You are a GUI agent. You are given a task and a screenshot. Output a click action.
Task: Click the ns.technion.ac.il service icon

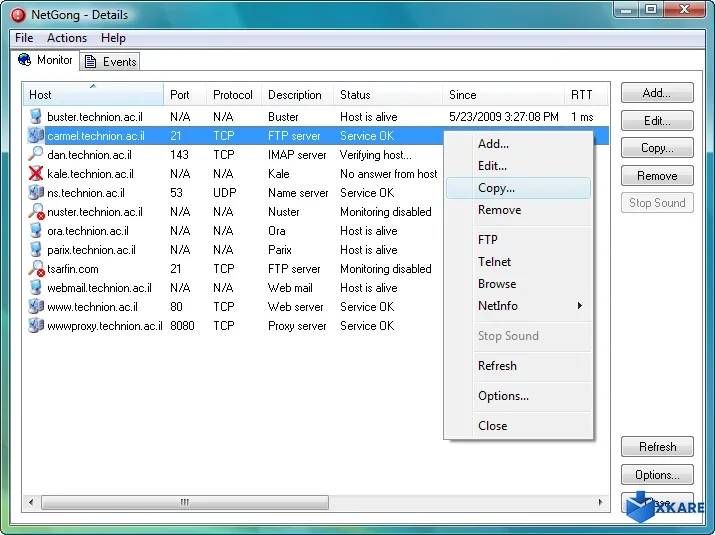click(36, 192)
